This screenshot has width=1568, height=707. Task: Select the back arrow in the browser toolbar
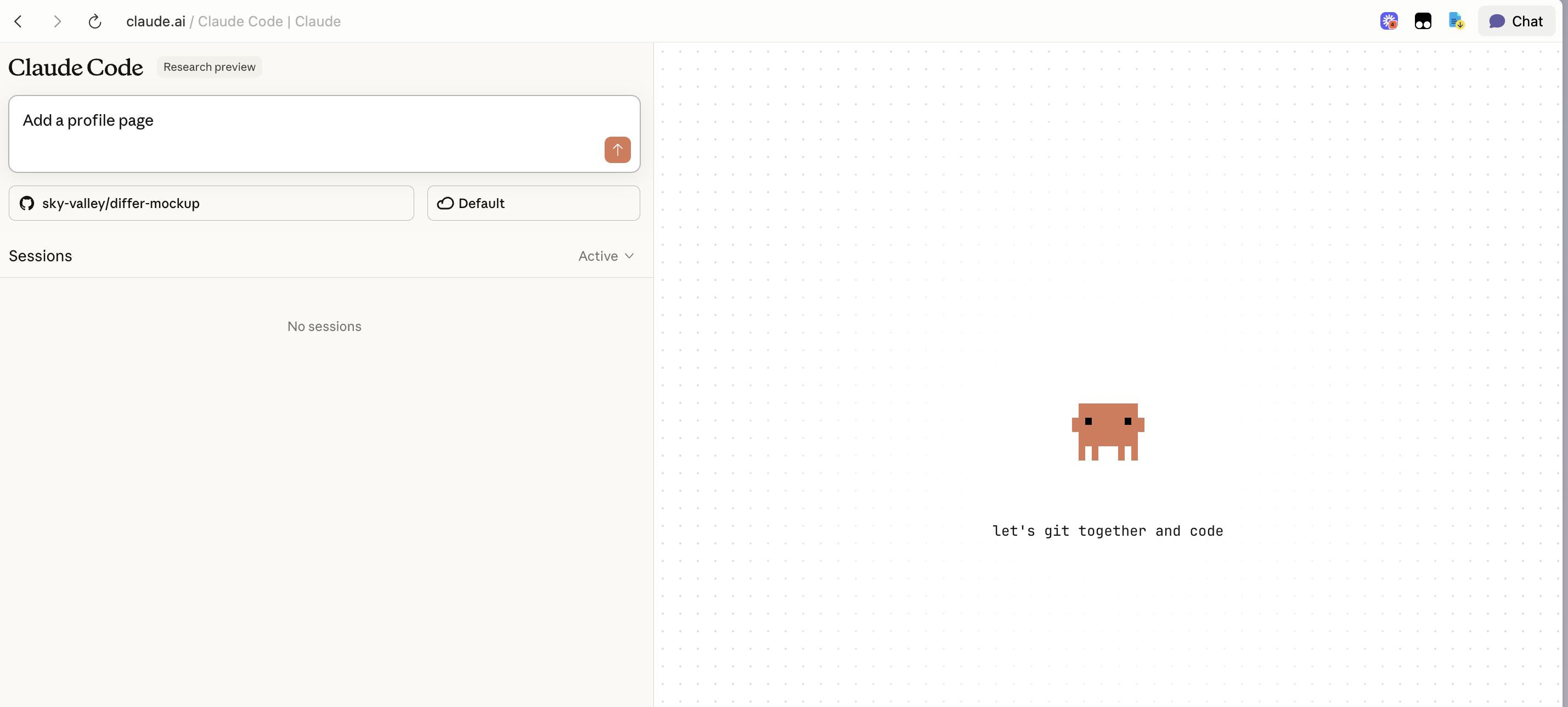[18, 21]
